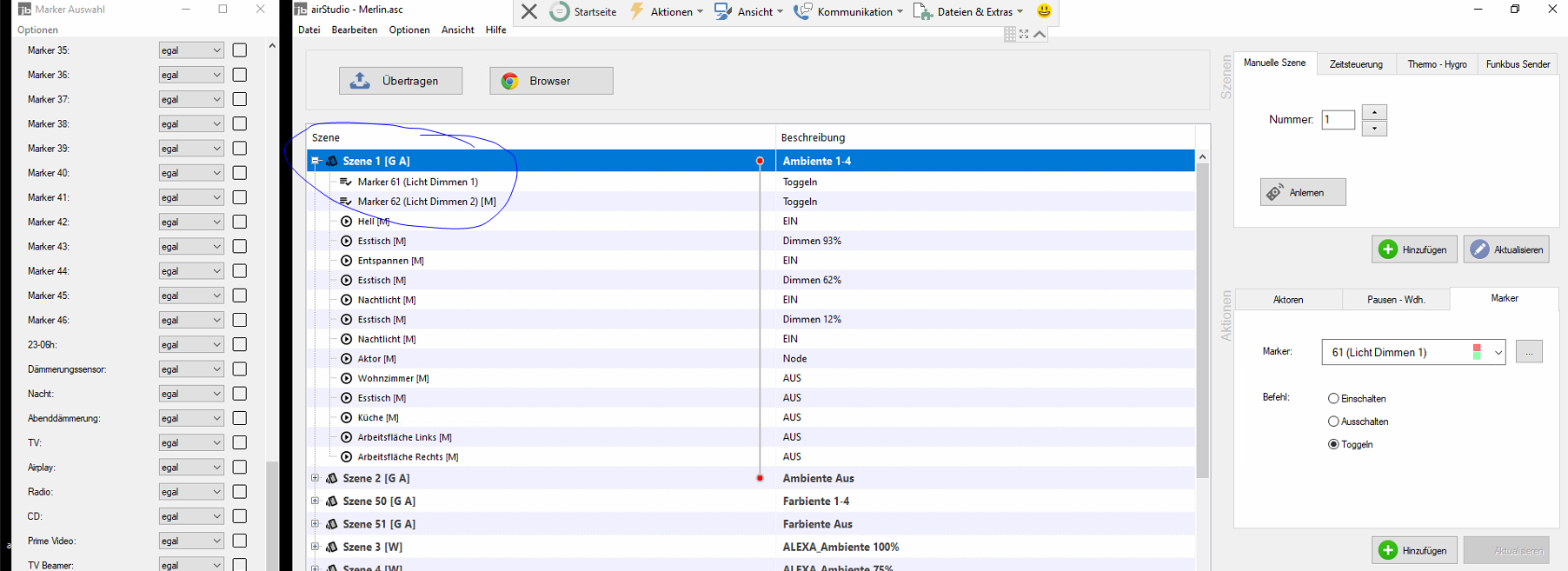Click the scene list vertical scrollbar
This screenshot has height=571, width=1568.
(1202, 319)
